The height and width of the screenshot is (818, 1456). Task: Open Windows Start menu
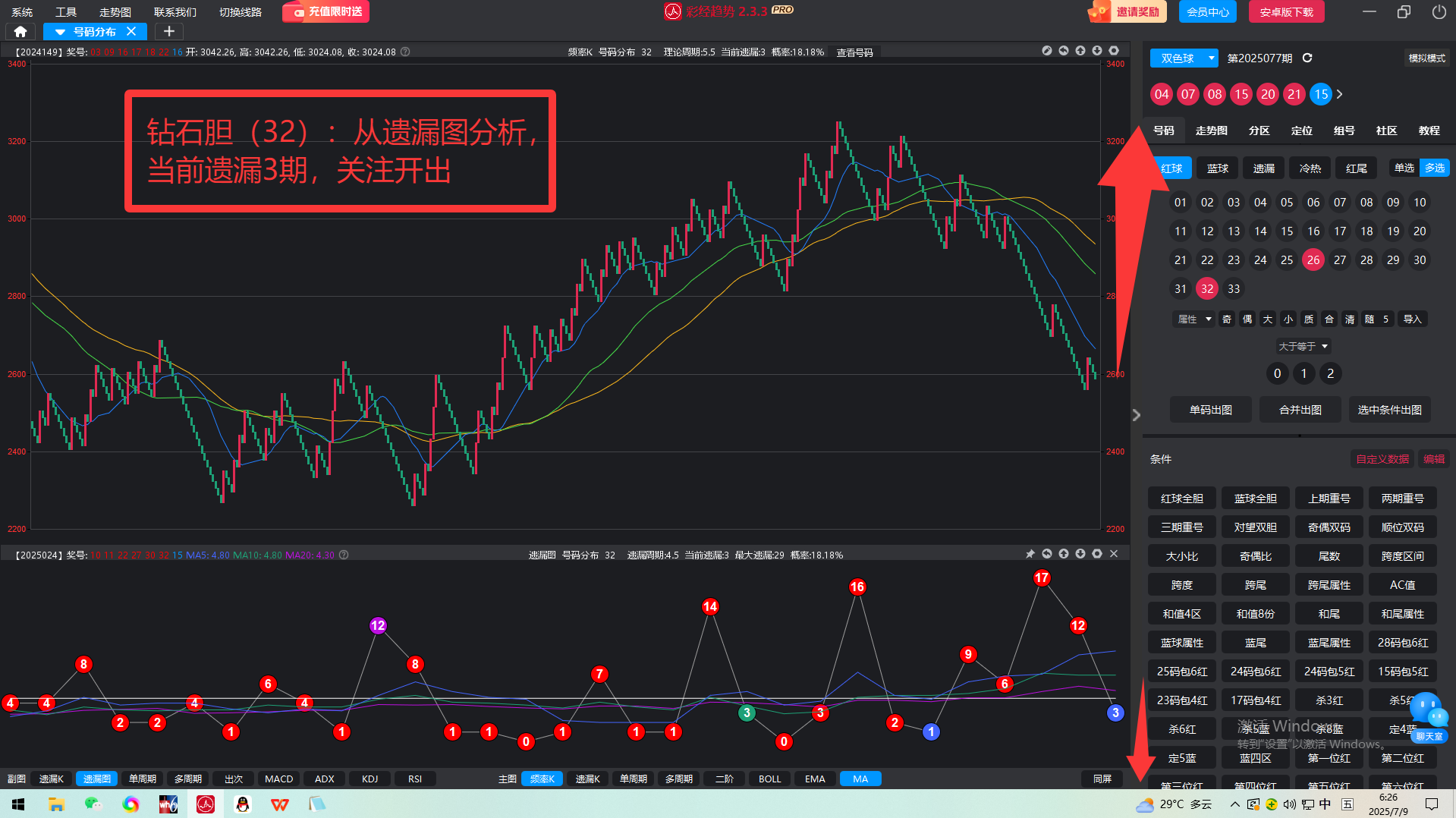[18, 804]
